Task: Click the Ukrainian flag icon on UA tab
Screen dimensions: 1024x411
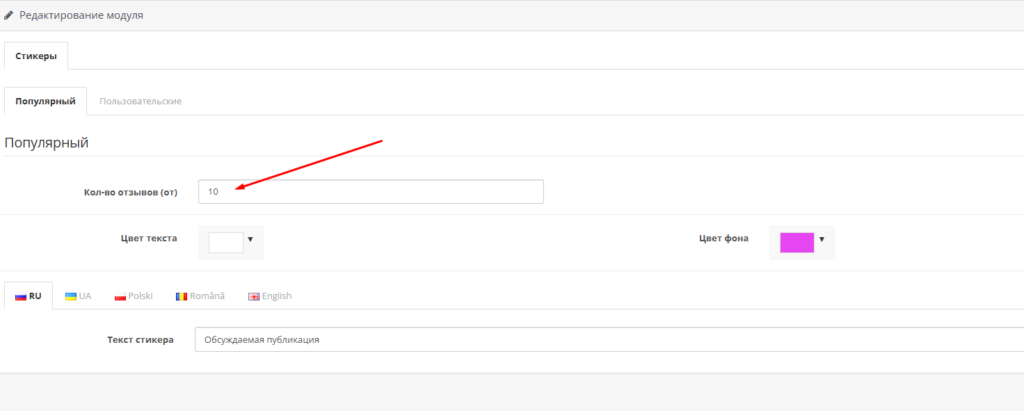Action: pos(71,296)
